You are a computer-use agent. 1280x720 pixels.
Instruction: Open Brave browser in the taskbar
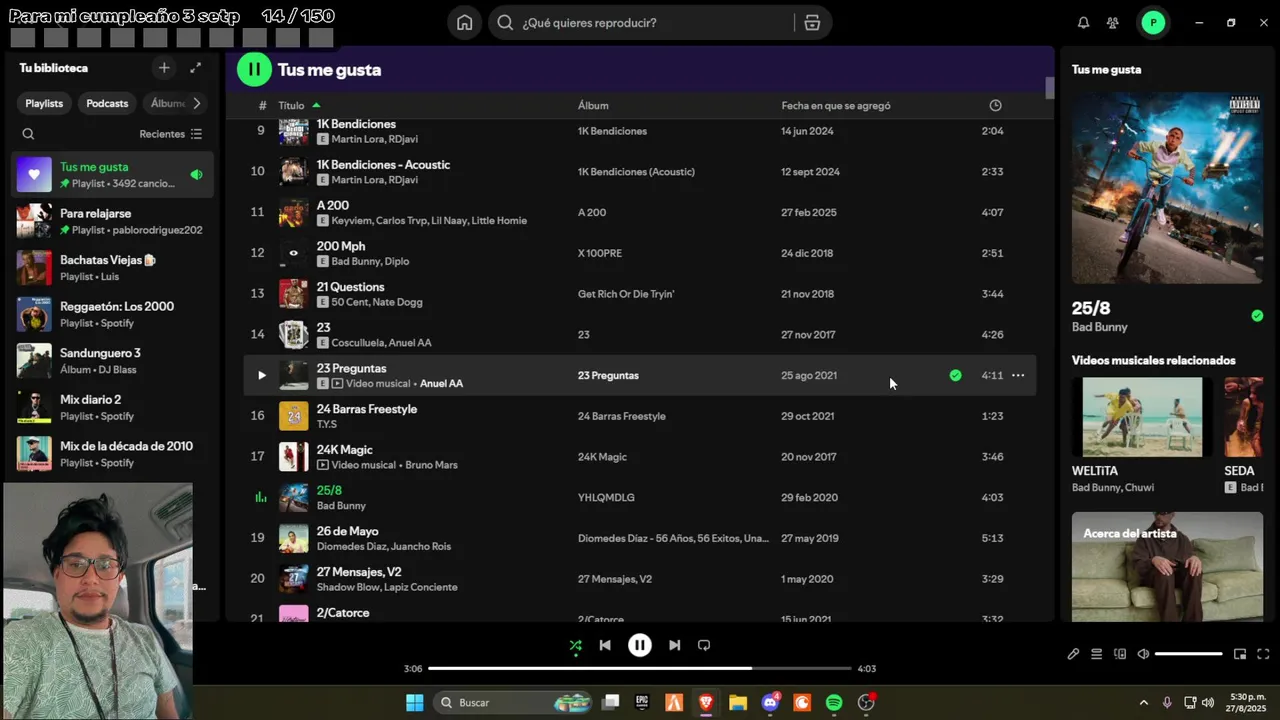(706, 702)
